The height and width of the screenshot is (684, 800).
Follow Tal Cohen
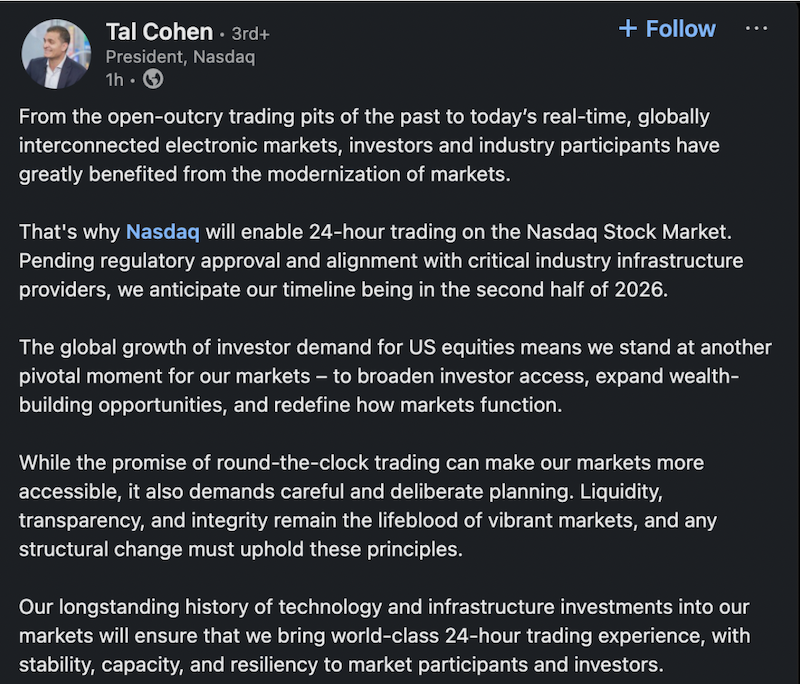pos(680,29)
